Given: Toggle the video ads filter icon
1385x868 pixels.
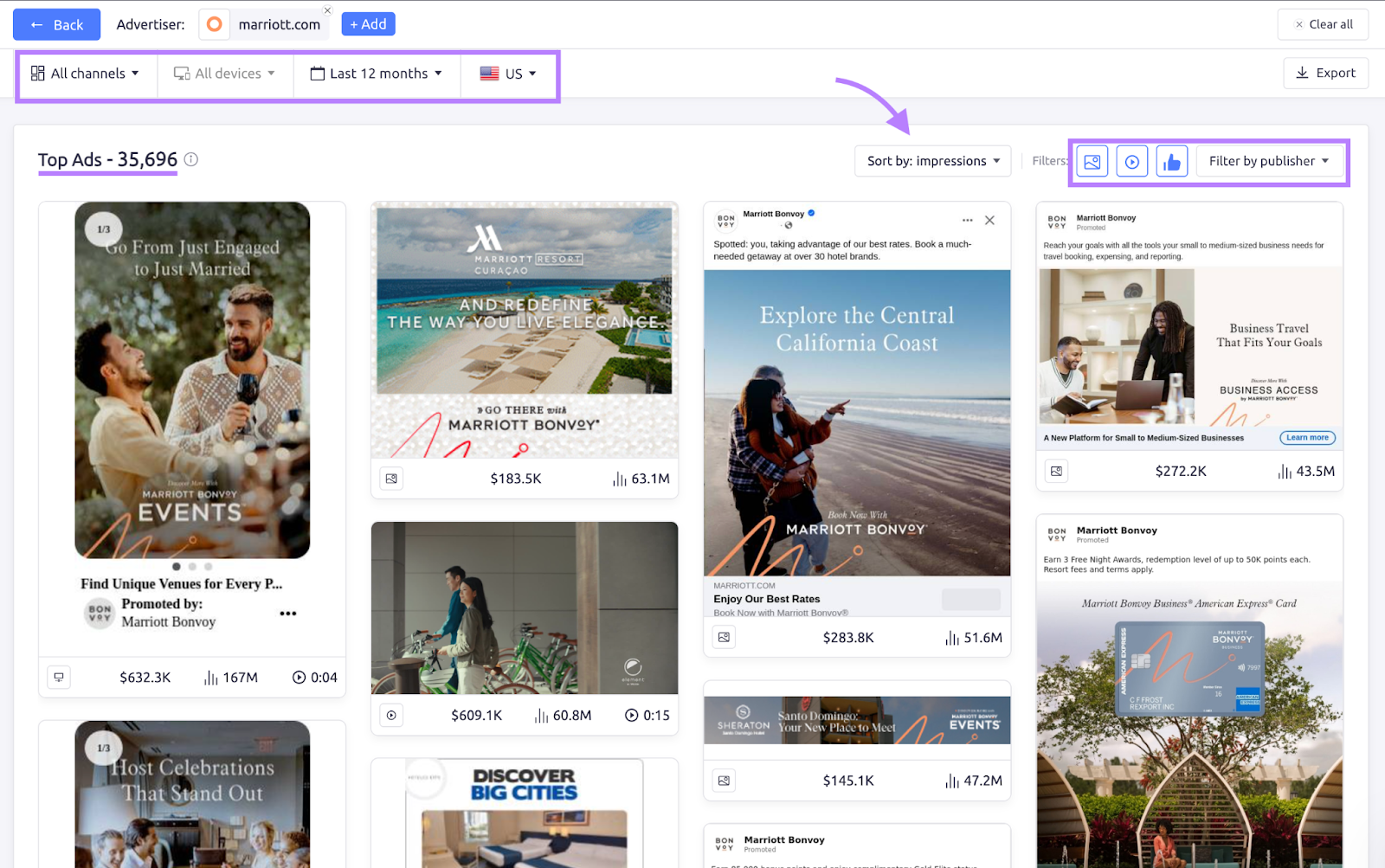Looking at the screenshot, I should [x=1131, y=162].
